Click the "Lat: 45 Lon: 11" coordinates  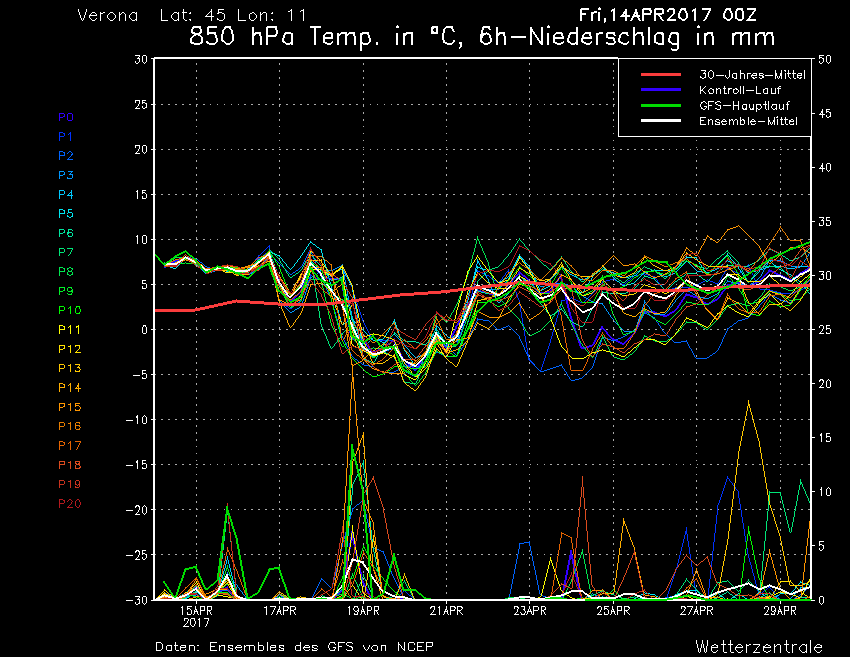233,15
